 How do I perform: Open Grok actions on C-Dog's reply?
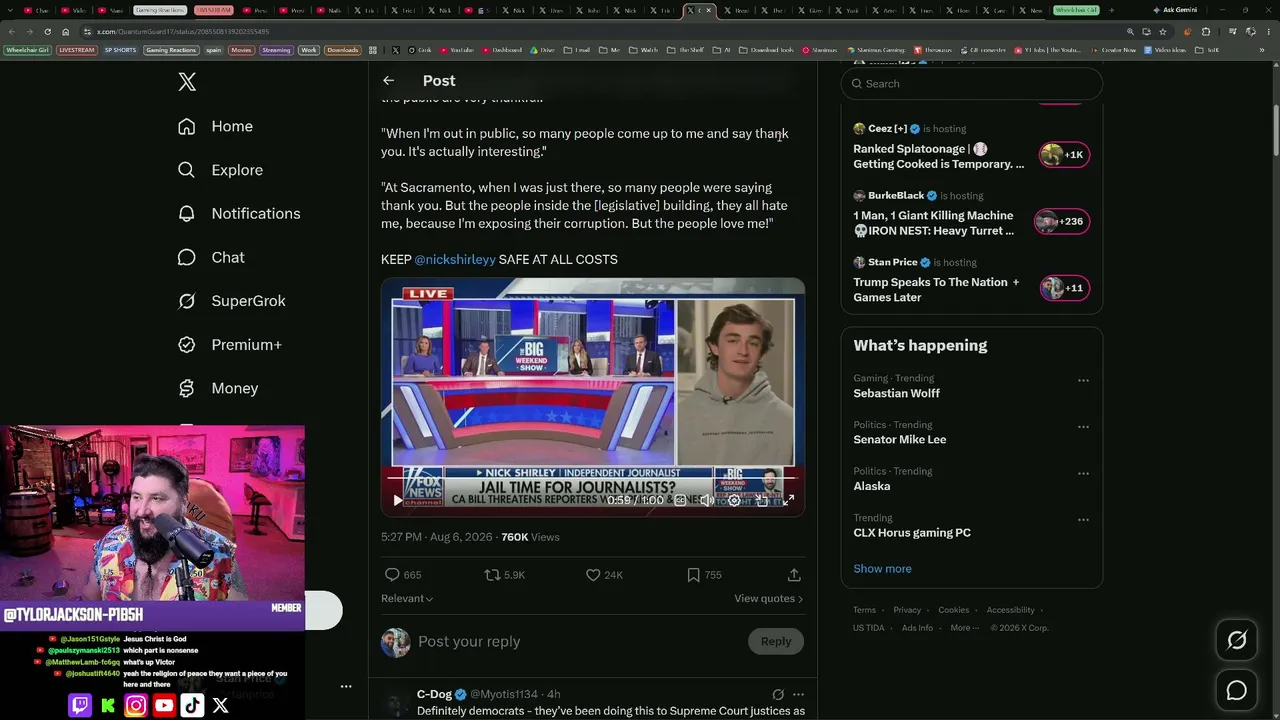click(777, 694)
